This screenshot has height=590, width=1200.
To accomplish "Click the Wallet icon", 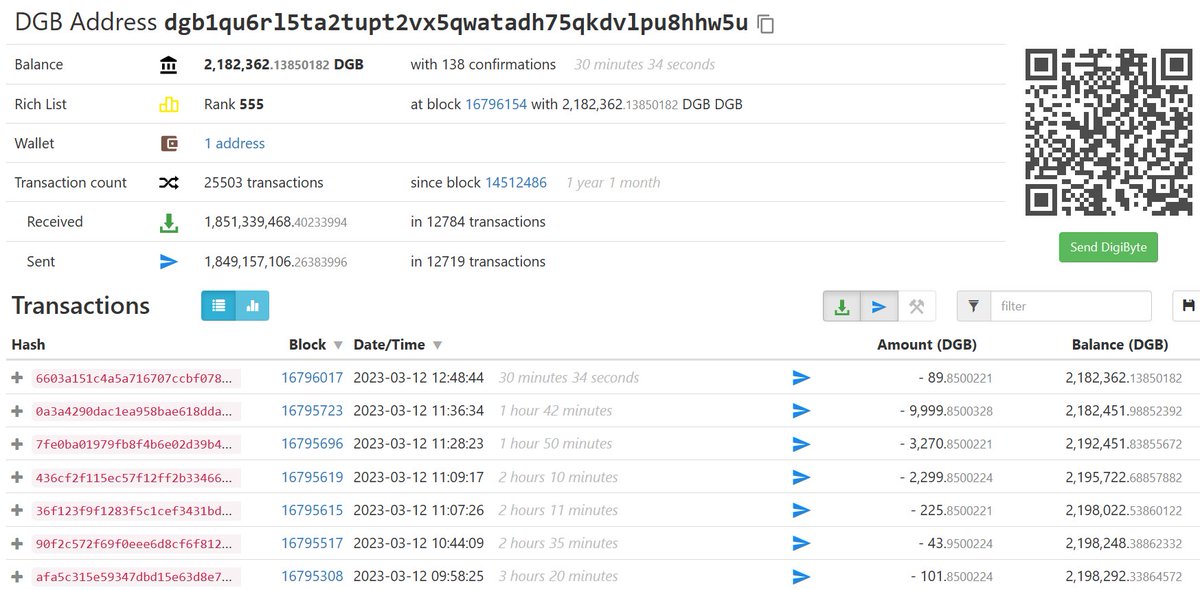I will (169, 143).
